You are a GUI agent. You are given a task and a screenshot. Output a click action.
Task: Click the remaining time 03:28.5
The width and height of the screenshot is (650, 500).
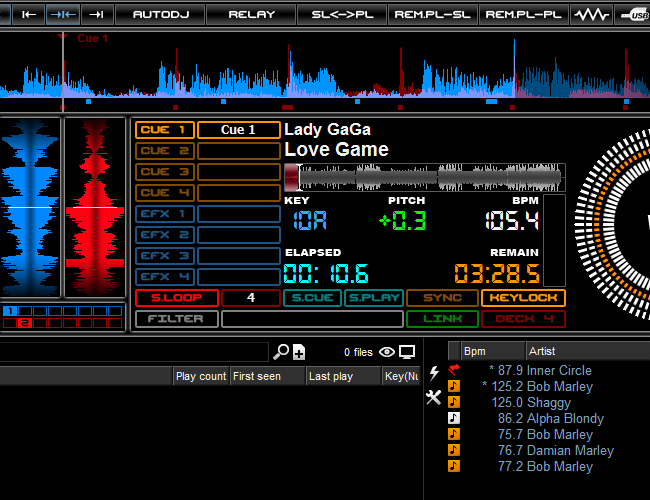coord(497,274)
